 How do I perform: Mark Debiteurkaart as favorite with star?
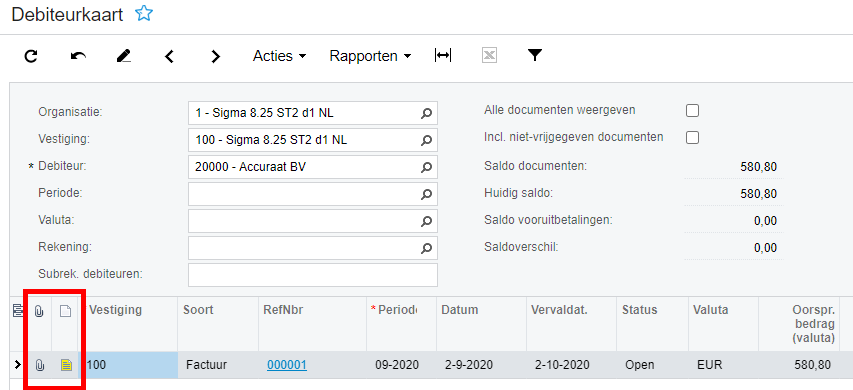(144, 14)
